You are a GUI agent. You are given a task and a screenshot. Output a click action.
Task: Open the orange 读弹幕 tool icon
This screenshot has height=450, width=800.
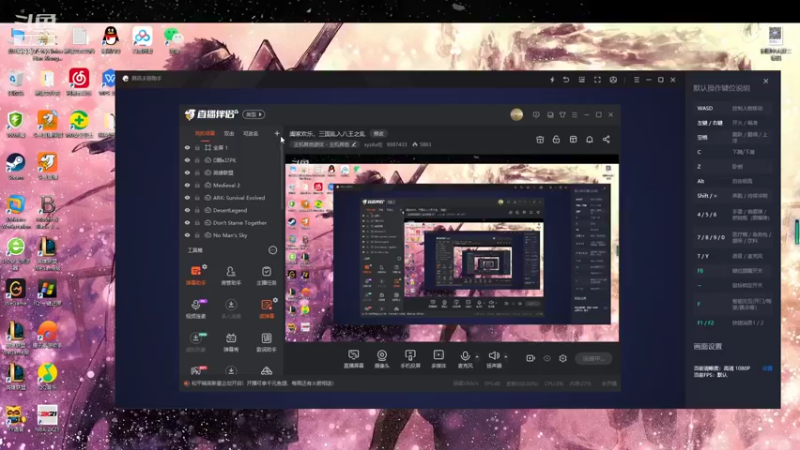point(266,309)
